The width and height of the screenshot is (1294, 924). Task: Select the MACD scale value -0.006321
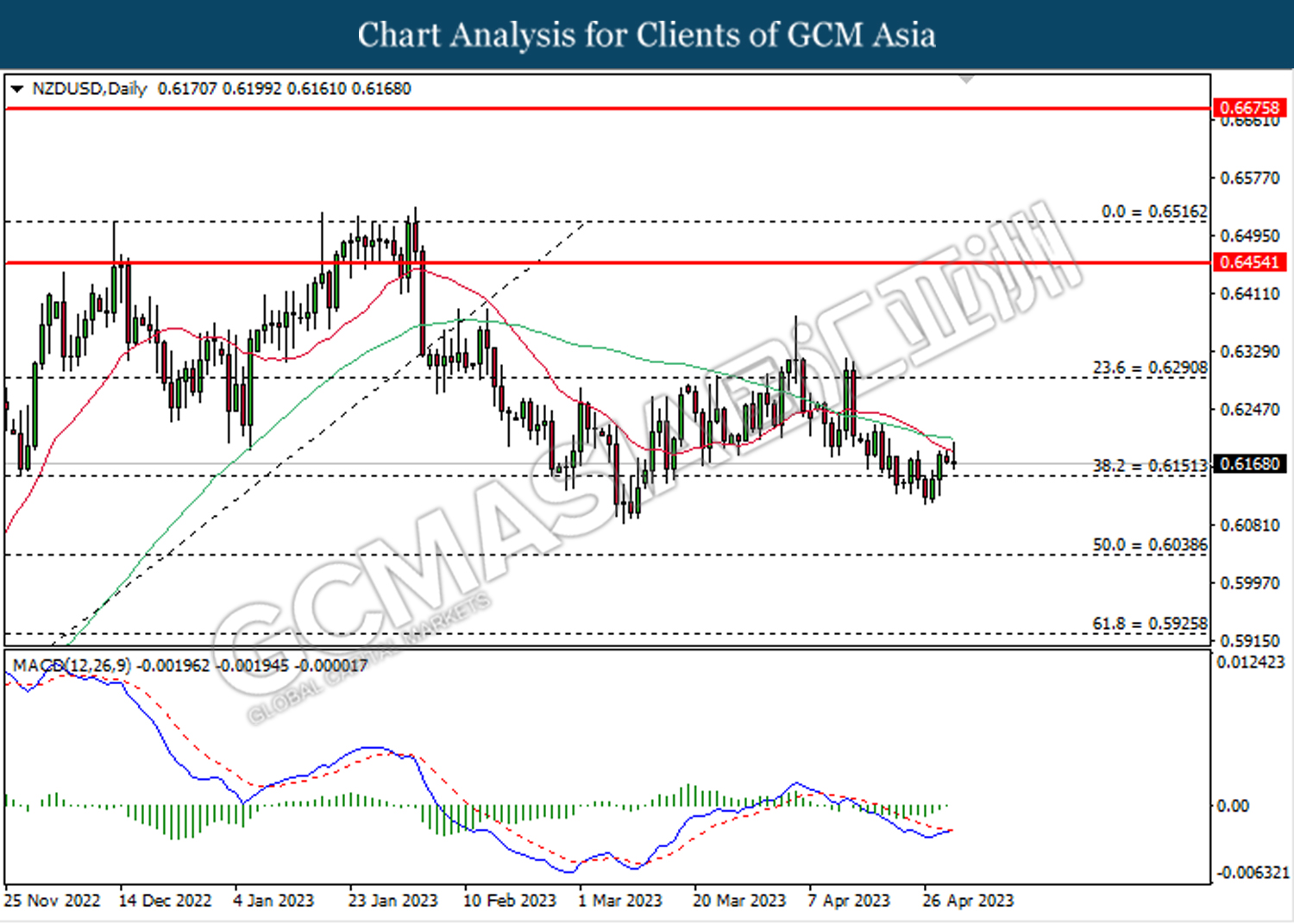coord(1253,873)
